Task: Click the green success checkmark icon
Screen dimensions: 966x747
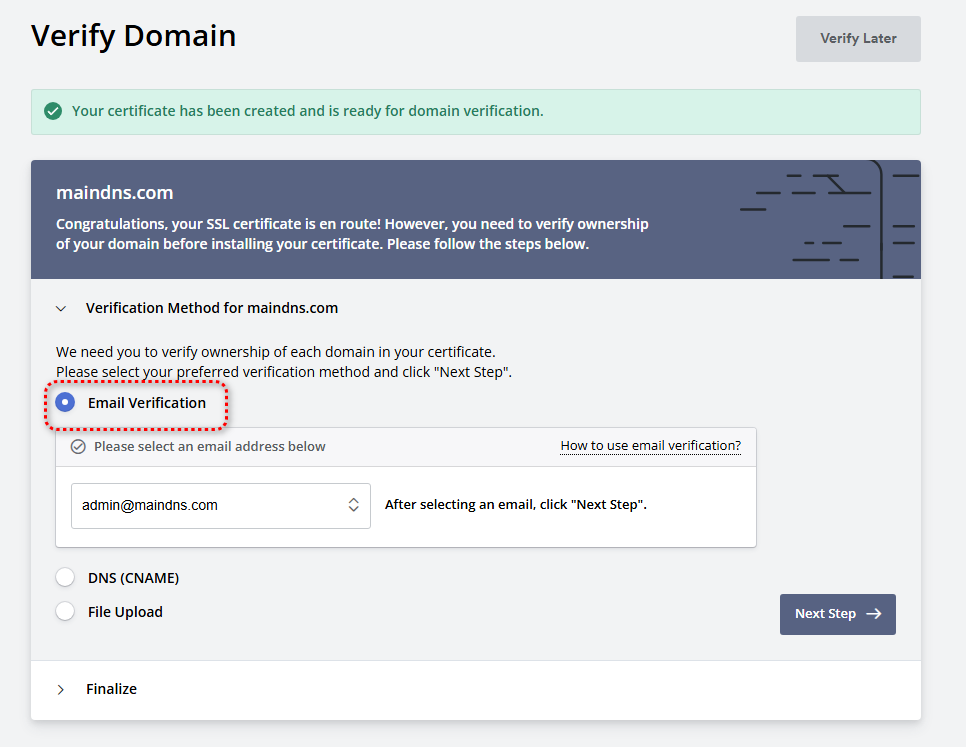Action: 53,111
